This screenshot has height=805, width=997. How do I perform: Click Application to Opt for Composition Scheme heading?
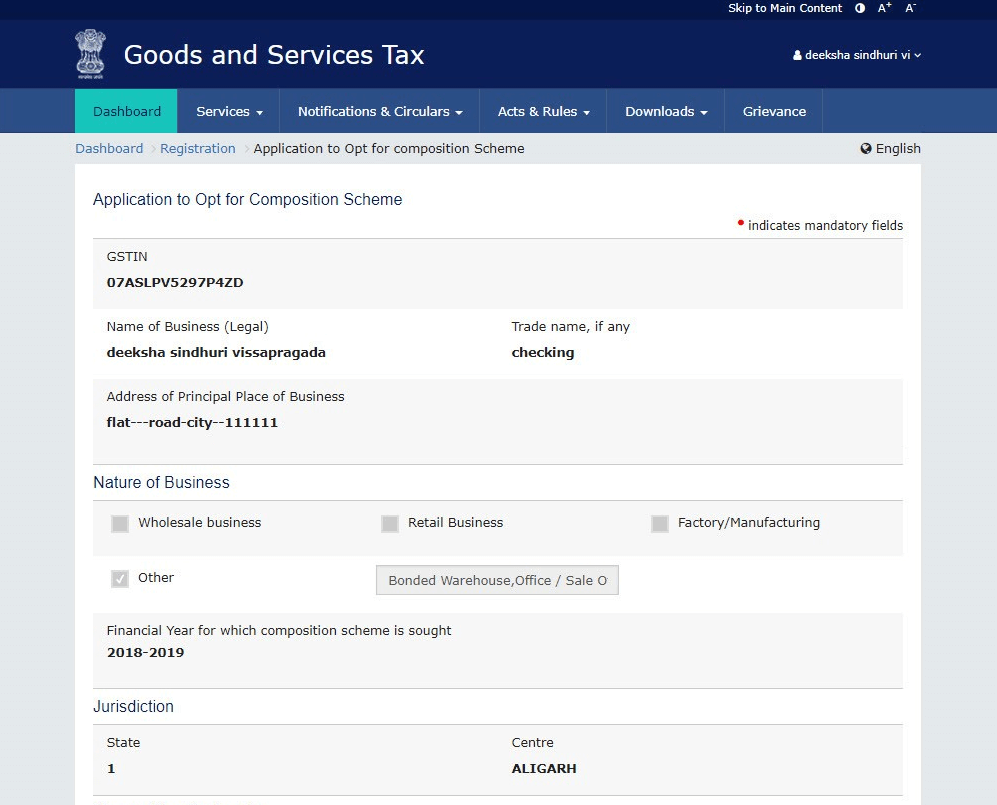pyautogui.click(x=247, y=199)
